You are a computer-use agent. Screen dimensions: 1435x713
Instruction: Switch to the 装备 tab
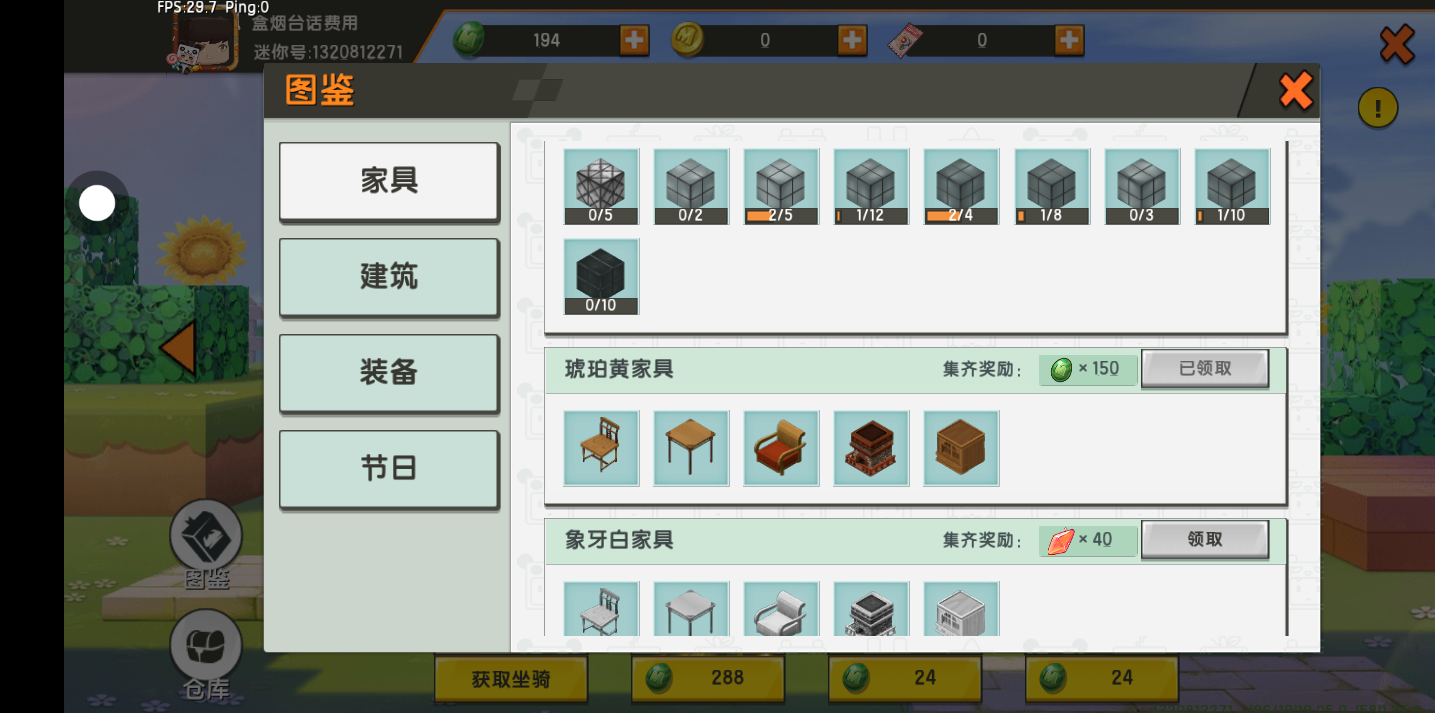(389, 373)
